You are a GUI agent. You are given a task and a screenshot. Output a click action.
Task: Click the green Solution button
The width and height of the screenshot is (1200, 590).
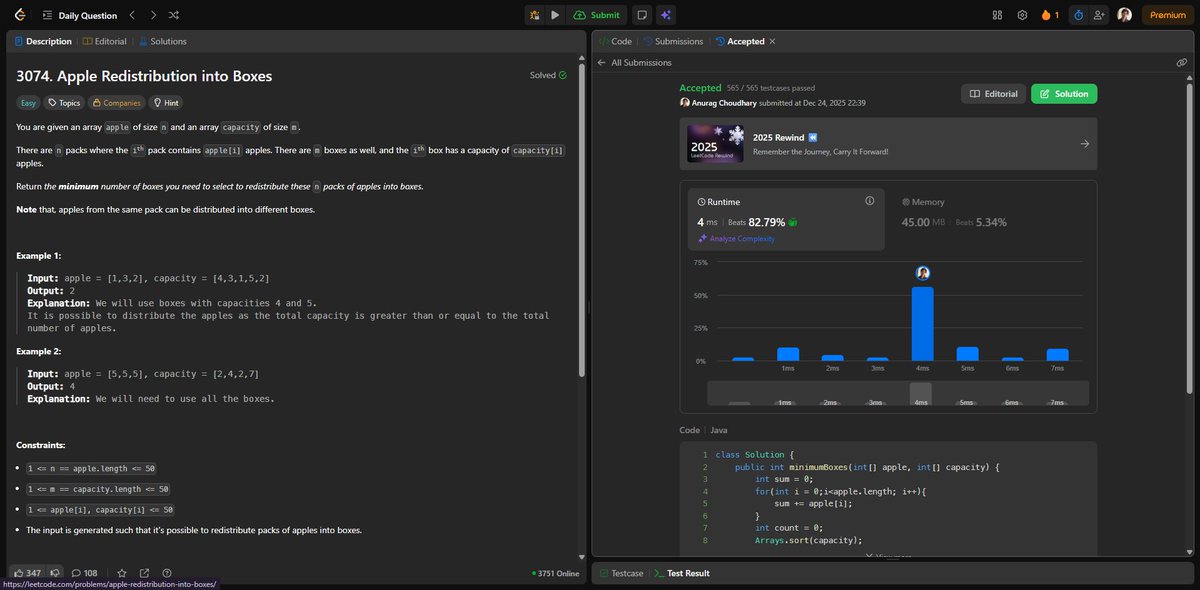[1064, 94]
